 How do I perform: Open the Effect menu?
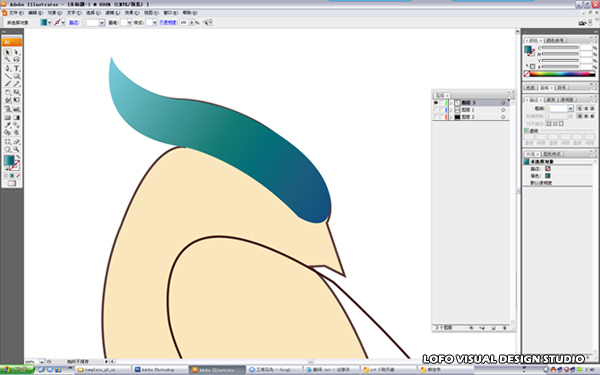tap(132, 13)
